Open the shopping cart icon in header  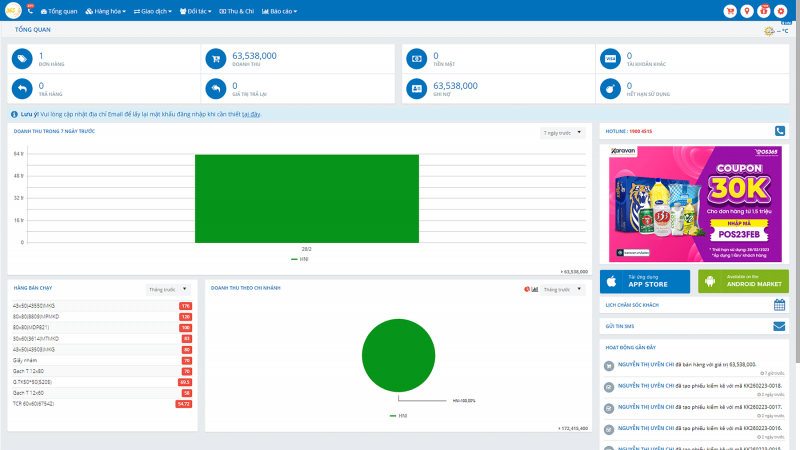pos(730,11)
